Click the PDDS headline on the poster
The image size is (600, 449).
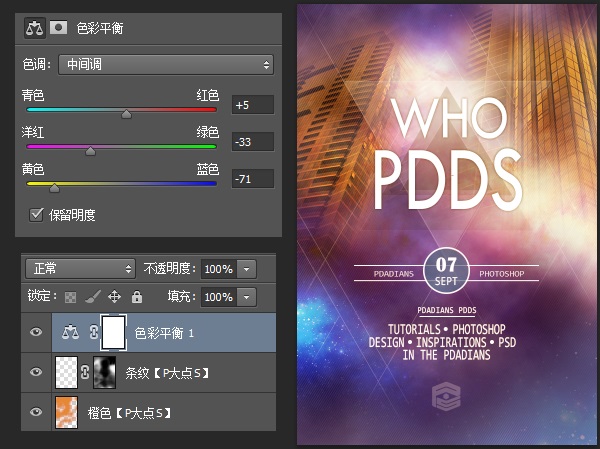click(448, 180)
